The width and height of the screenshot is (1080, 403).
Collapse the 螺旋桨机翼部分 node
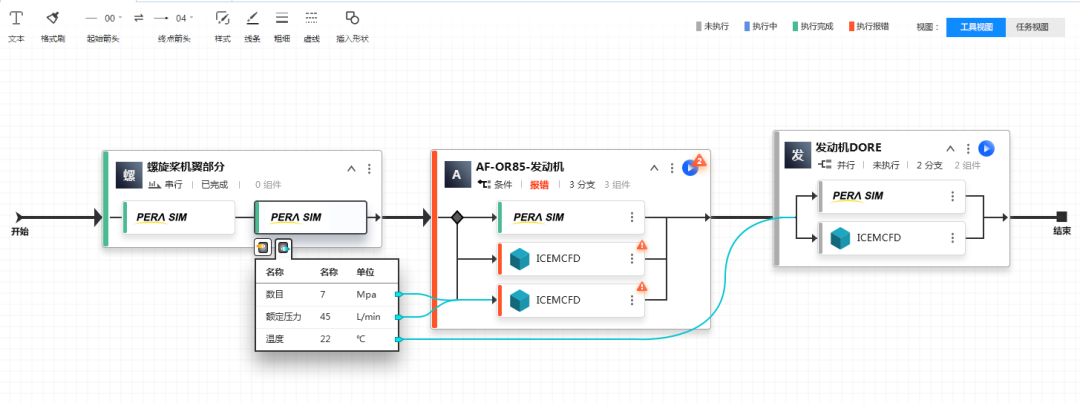click(x=351, y=169)
